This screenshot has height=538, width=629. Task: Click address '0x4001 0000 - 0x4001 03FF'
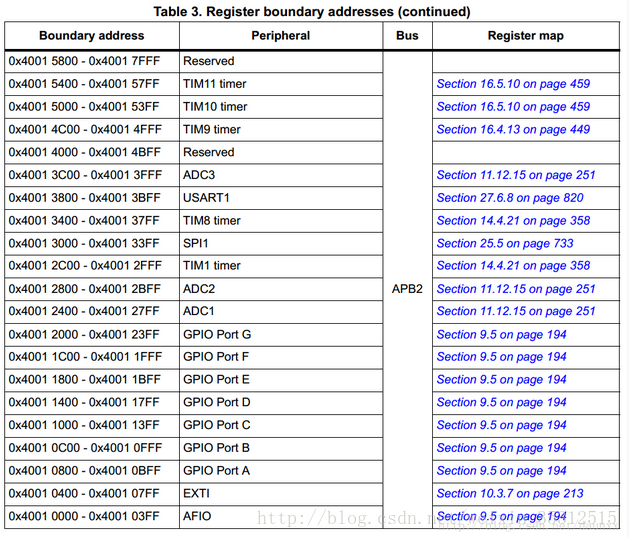84,516
